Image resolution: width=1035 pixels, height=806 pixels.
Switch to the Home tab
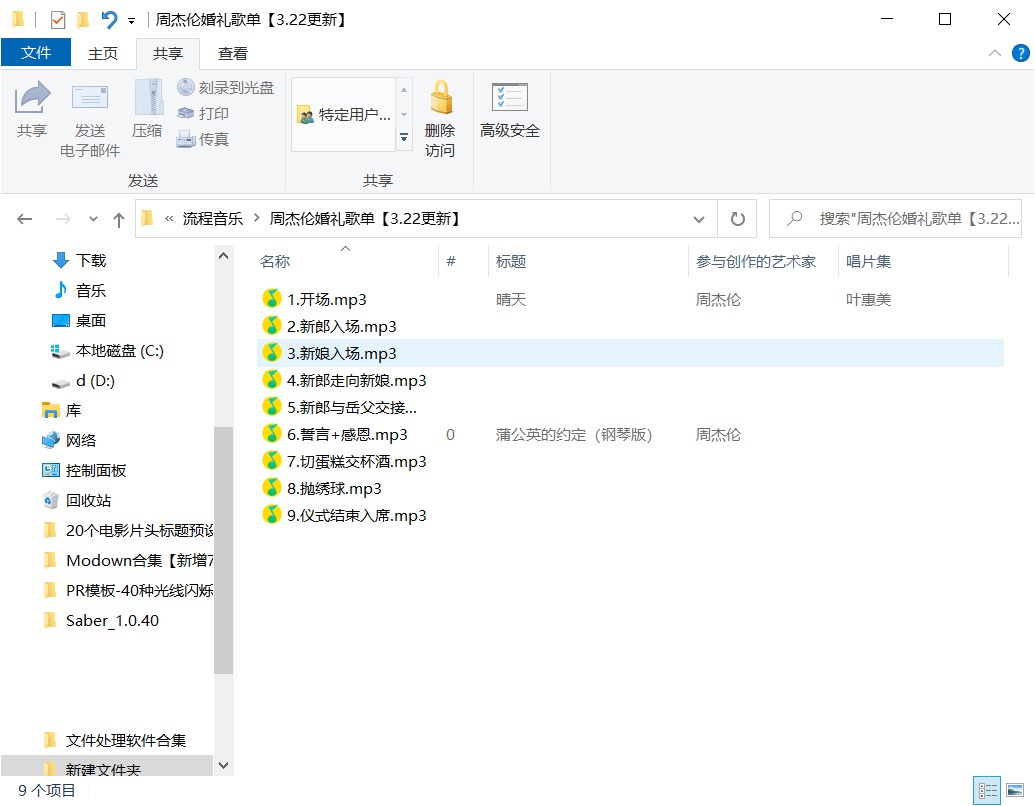(x=103, y=53)
